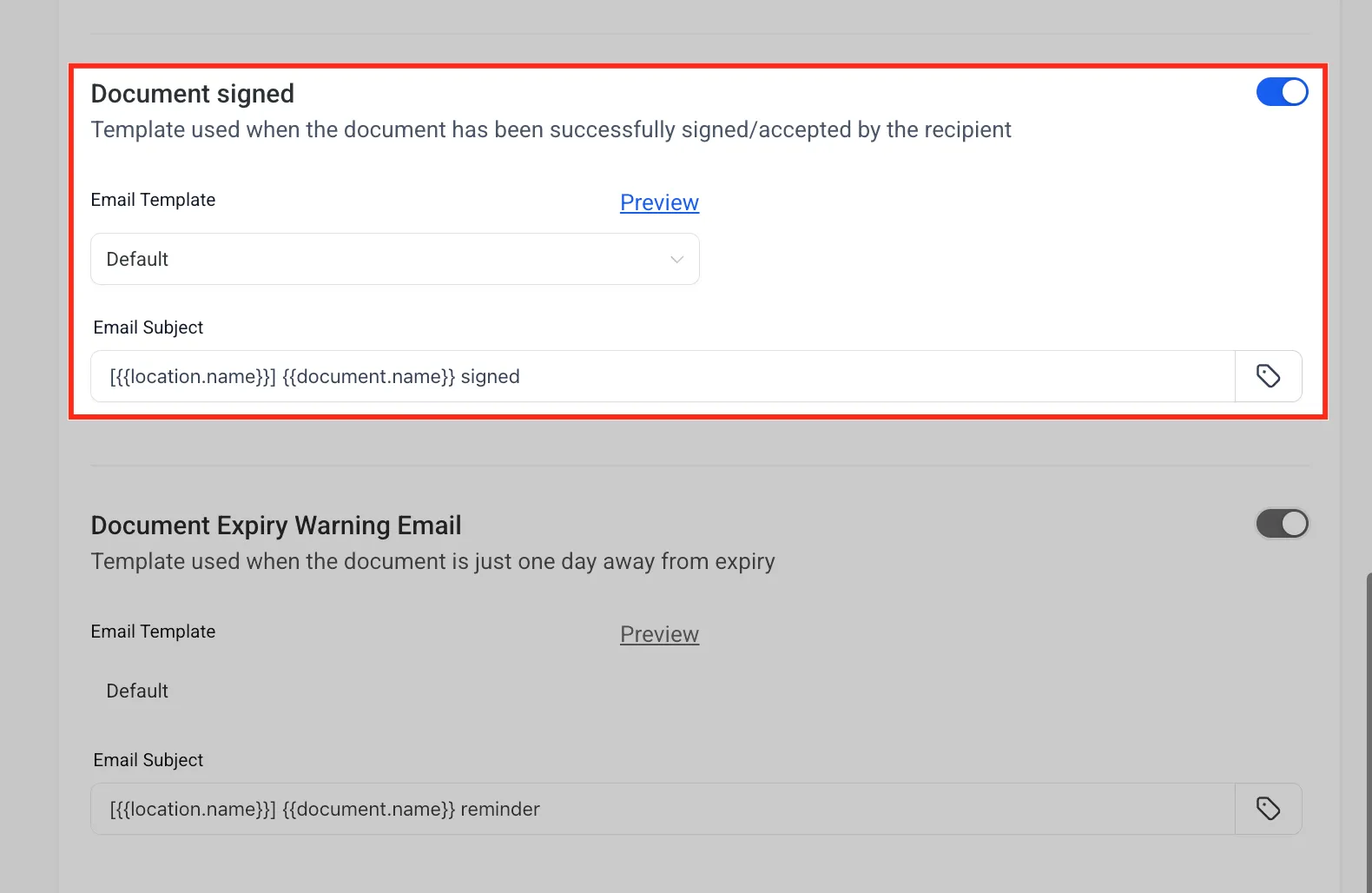Click the signed/accepted by recipient description text
Image resolution: width=1372 pixels, height=893 pixels.
tap(551, 129)
